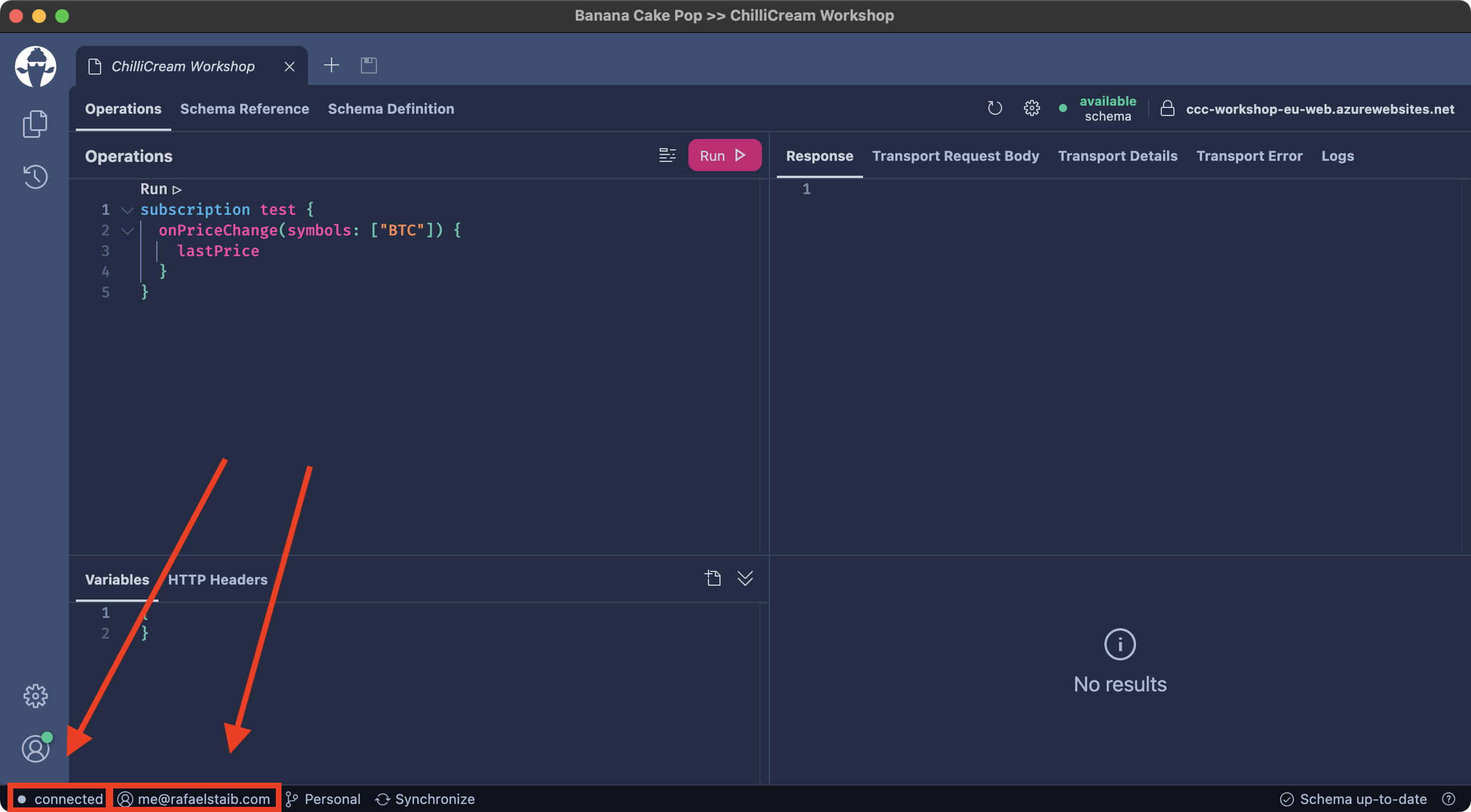Select the Transport Request Body tab

956,156
